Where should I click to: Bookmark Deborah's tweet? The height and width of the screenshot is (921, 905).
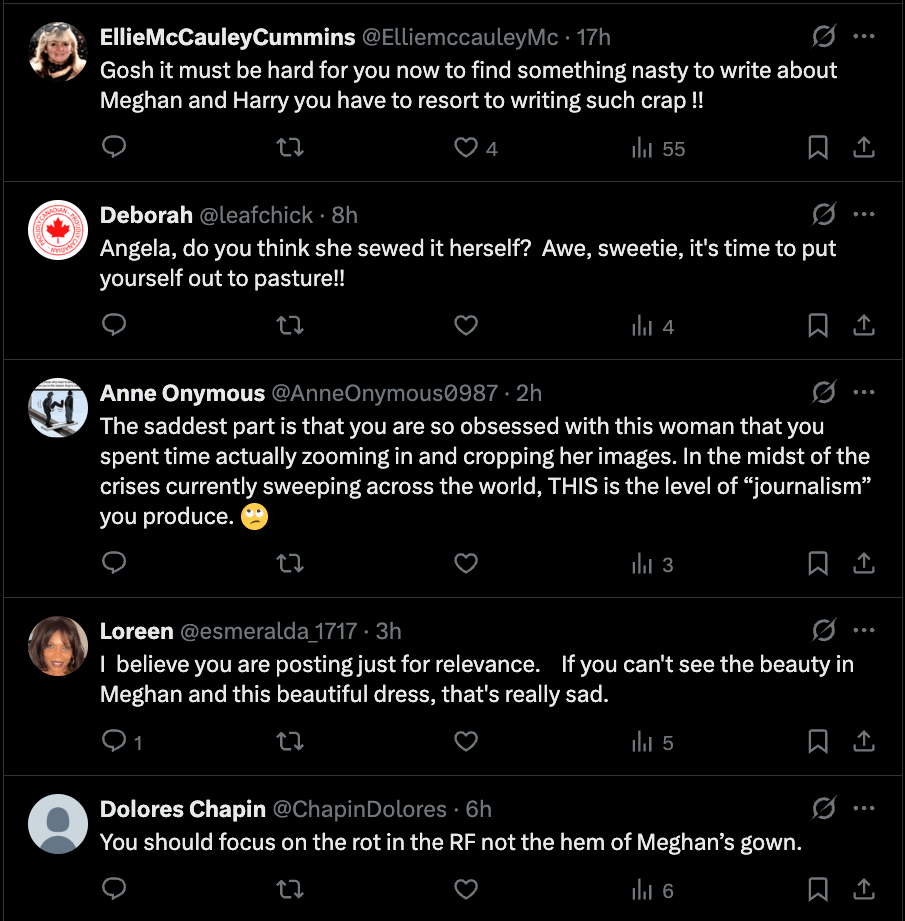(818, 326)
